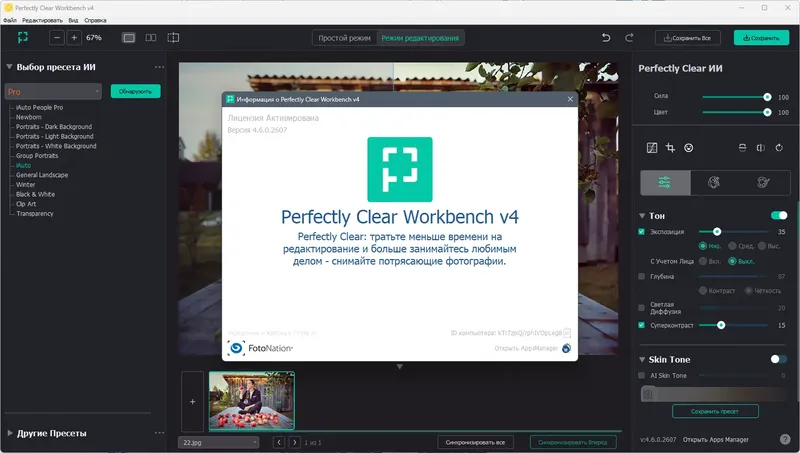
Task: Click the Синхронизировать все button
Action: click(476, 442)
